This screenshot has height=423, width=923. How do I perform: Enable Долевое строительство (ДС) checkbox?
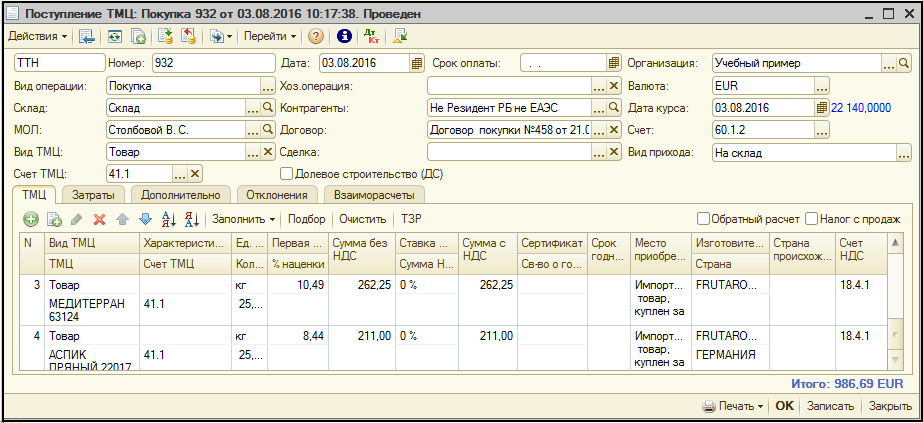click(x=287, y=173)
